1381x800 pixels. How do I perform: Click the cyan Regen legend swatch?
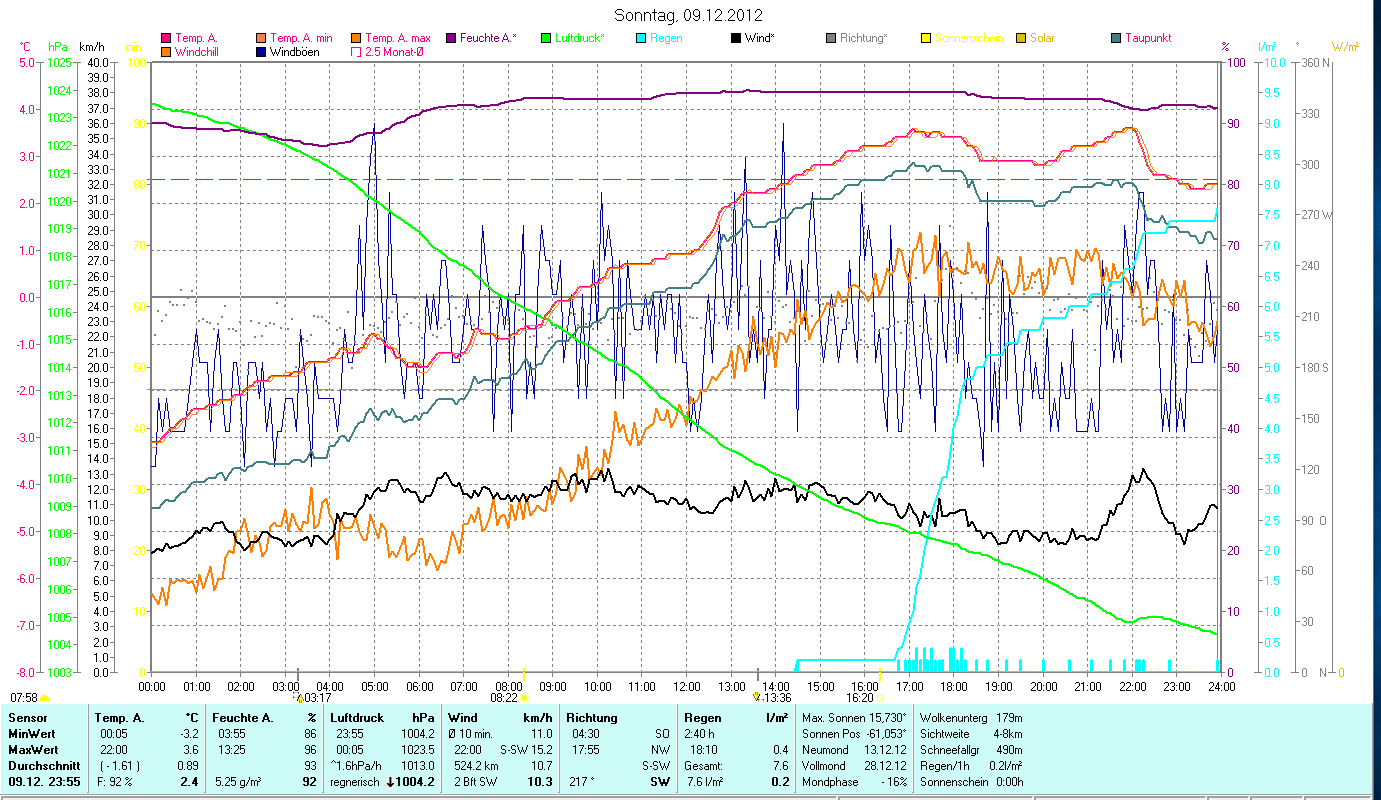(640, 38)
